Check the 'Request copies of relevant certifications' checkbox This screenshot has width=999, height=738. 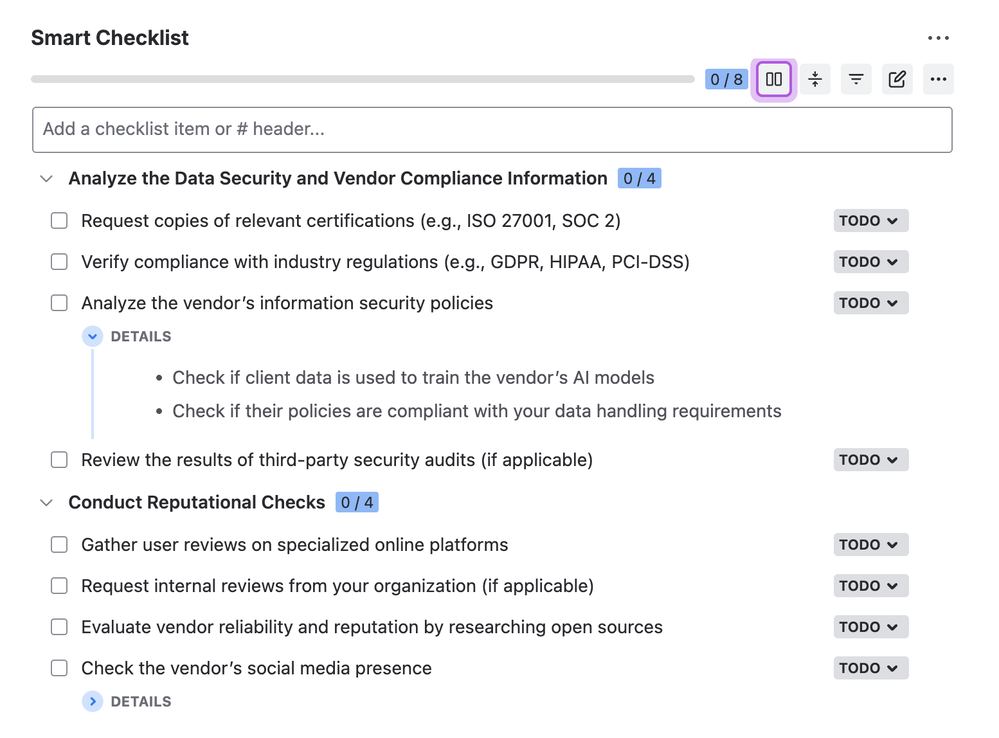click(x=59, y=220)
